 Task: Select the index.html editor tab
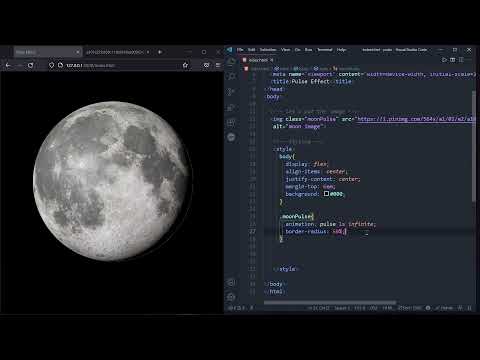click(257, 60)
